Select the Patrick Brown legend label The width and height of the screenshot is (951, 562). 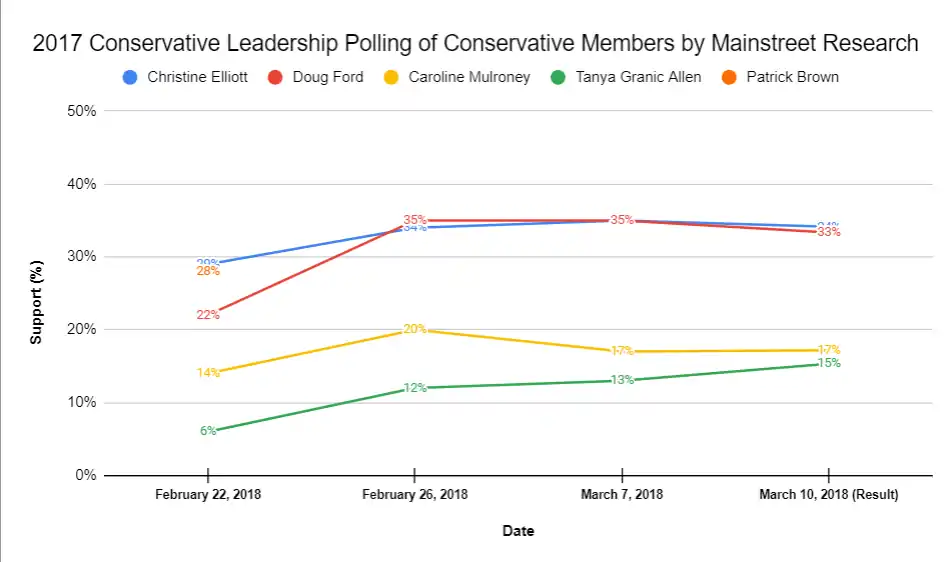pos(792,77)
